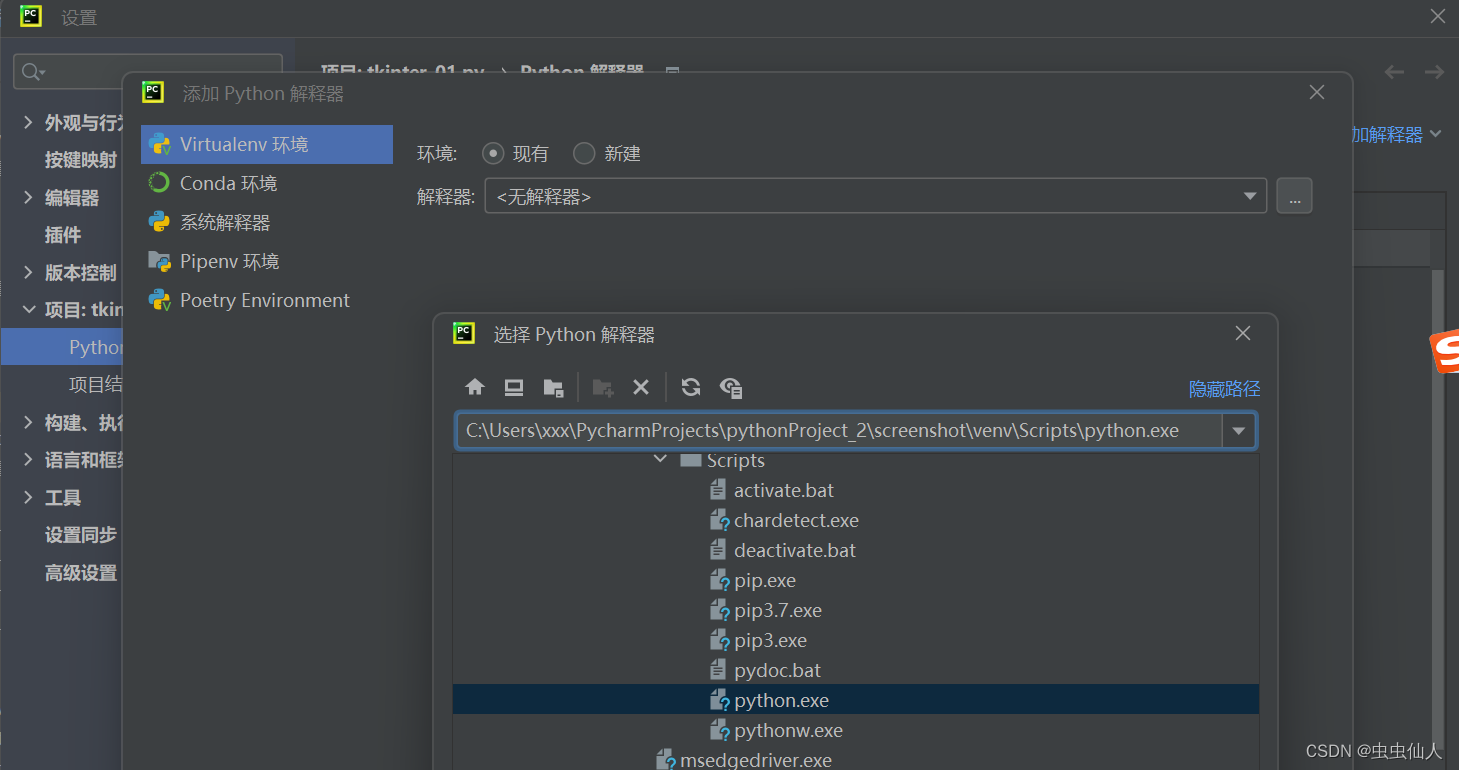The image size is (1459, 770).
Task: Expand the 编辑器 settings section
Action: pos(28,198)
